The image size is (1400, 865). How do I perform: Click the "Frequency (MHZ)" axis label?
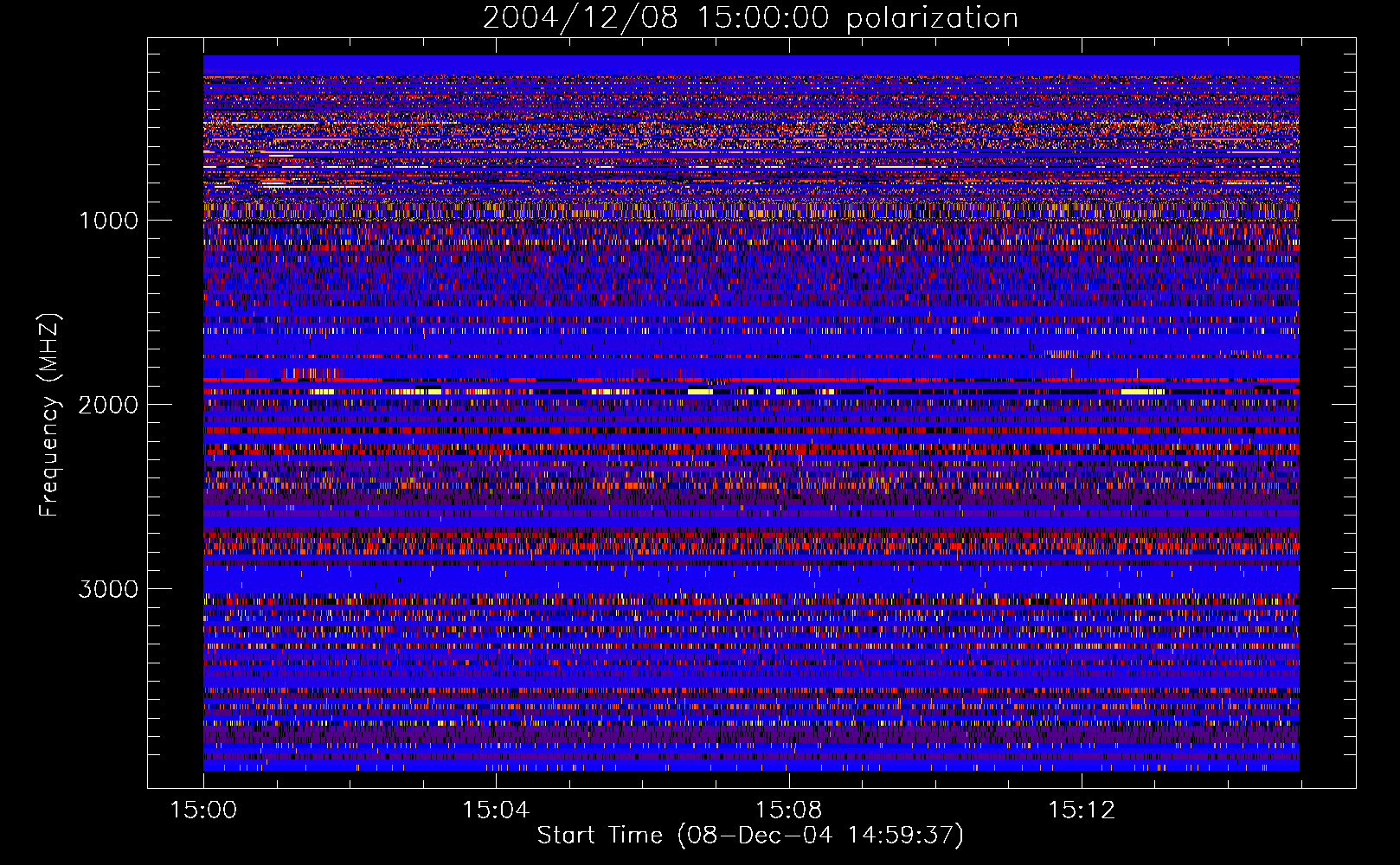tap(50, 415)
